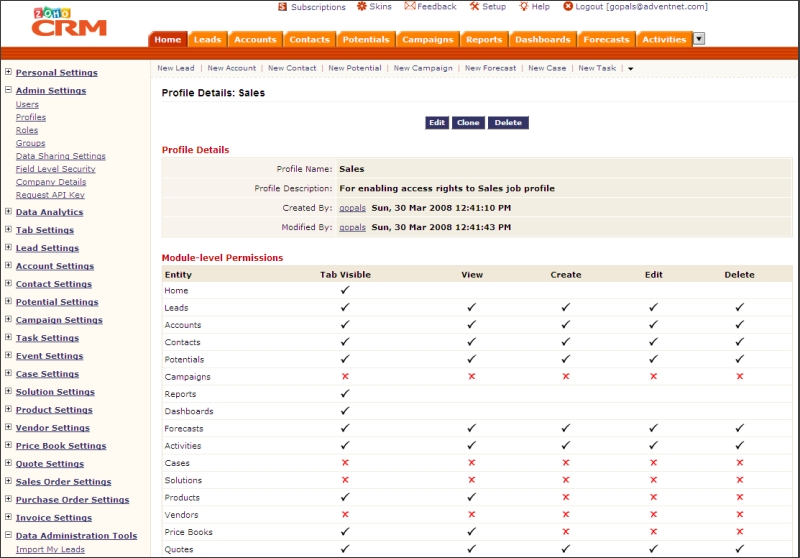Expand the Lead Settings section
The image size is (800, 558).
[8, 248]
